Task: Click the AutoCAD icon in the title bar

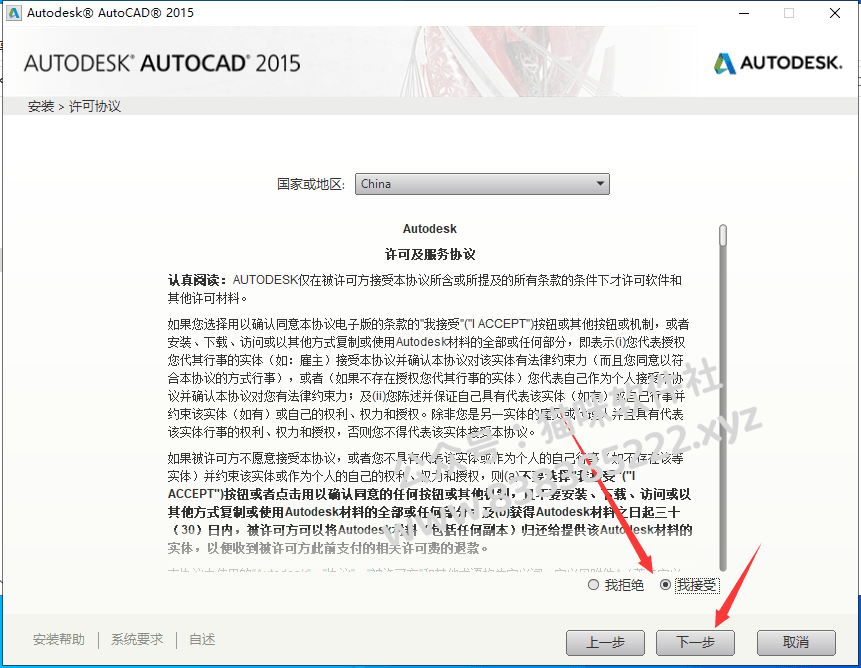Action: (13, 13)
